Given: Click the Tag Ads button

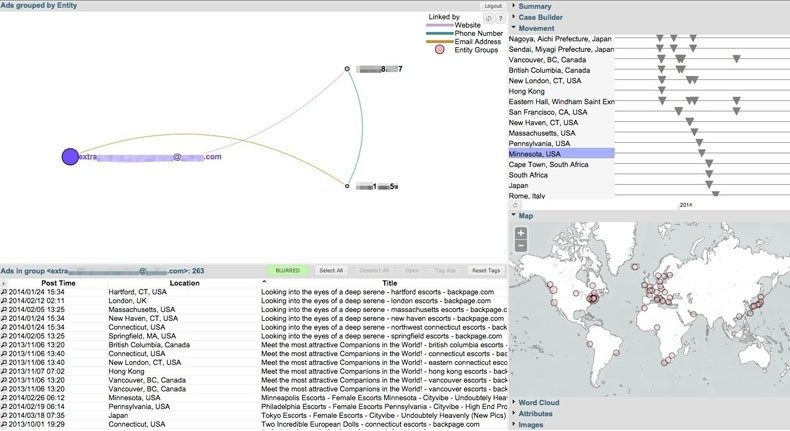Looking at the screenshot, I should coord(445,271).
